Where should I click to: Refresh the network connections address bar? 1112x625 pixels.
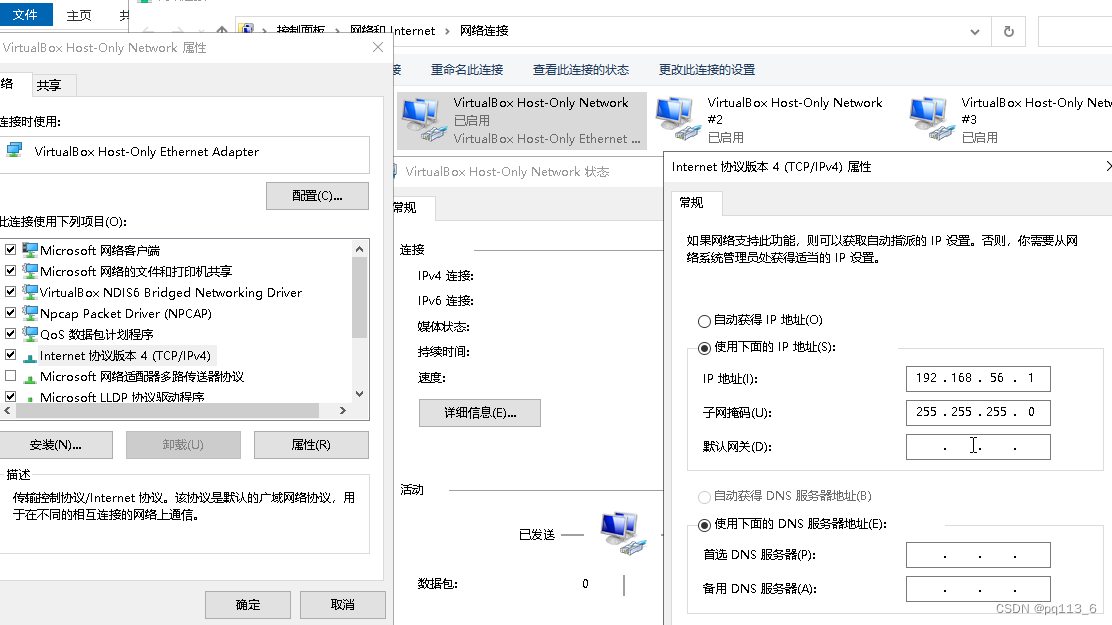[x=1008, y=31]
